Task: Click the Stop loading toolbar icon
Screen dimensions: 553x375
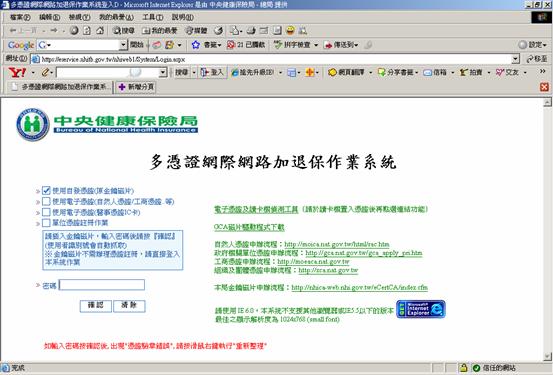Action: point(74,31)
